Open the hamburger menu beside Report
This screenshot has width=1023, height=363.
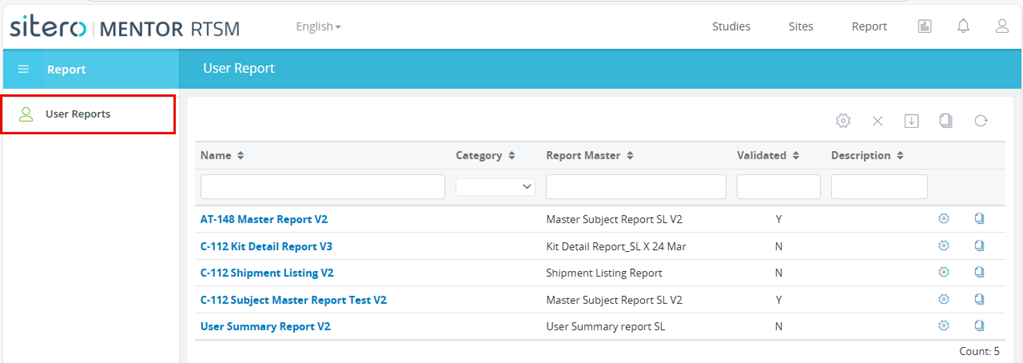23,69
